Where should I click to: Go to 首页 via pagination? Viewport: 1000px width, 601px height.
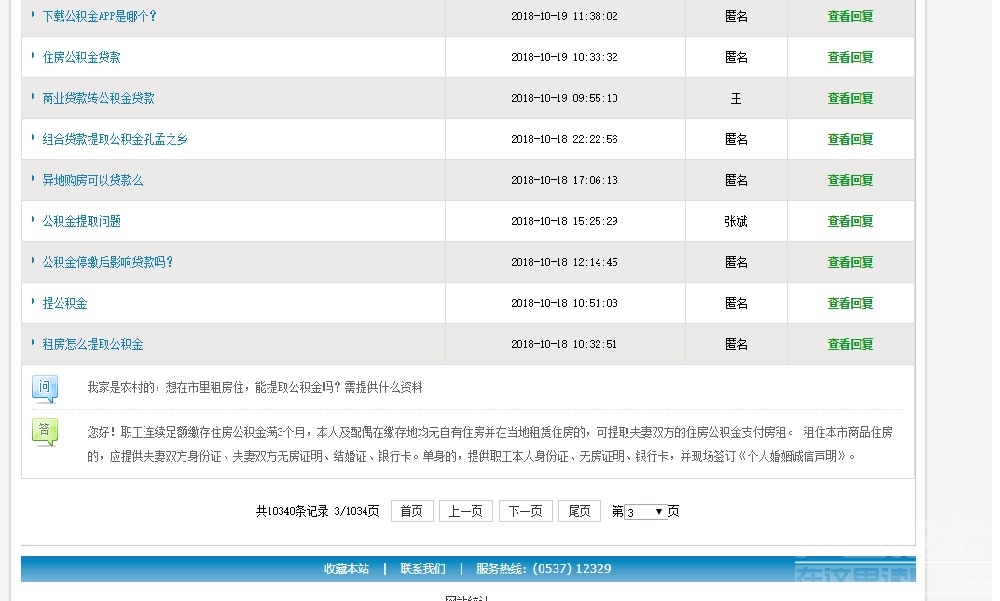point(411,511)
